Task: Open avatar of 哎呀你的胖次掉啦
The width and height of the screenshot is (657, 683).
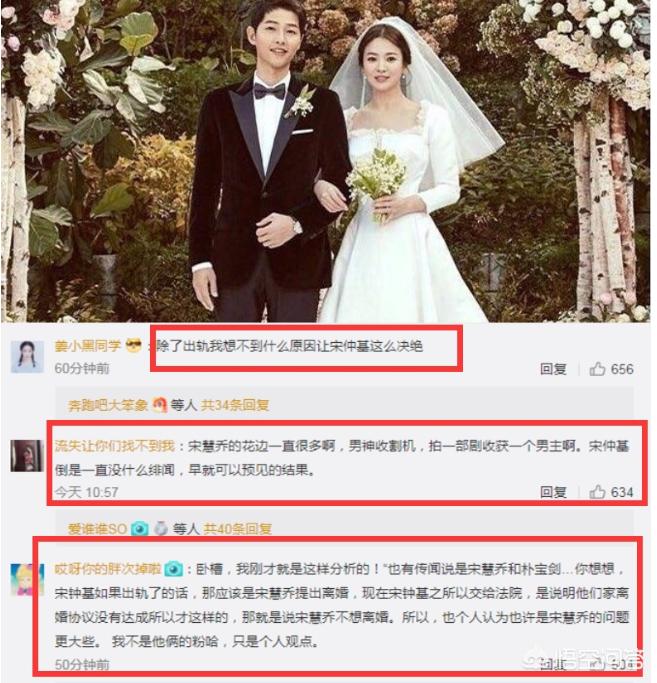Action: click(27, 579)
